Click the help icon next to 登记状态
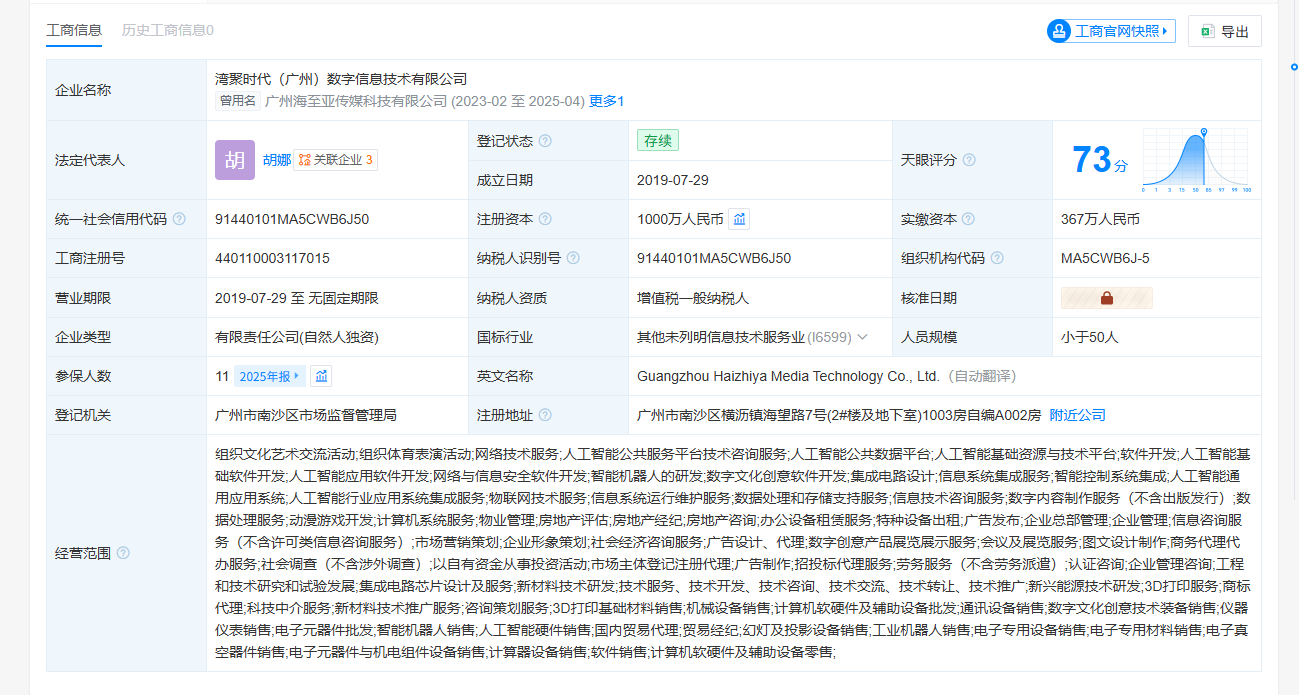Image resolution: width=1299 pixels, height=695 pixels. tap(545, 141)
